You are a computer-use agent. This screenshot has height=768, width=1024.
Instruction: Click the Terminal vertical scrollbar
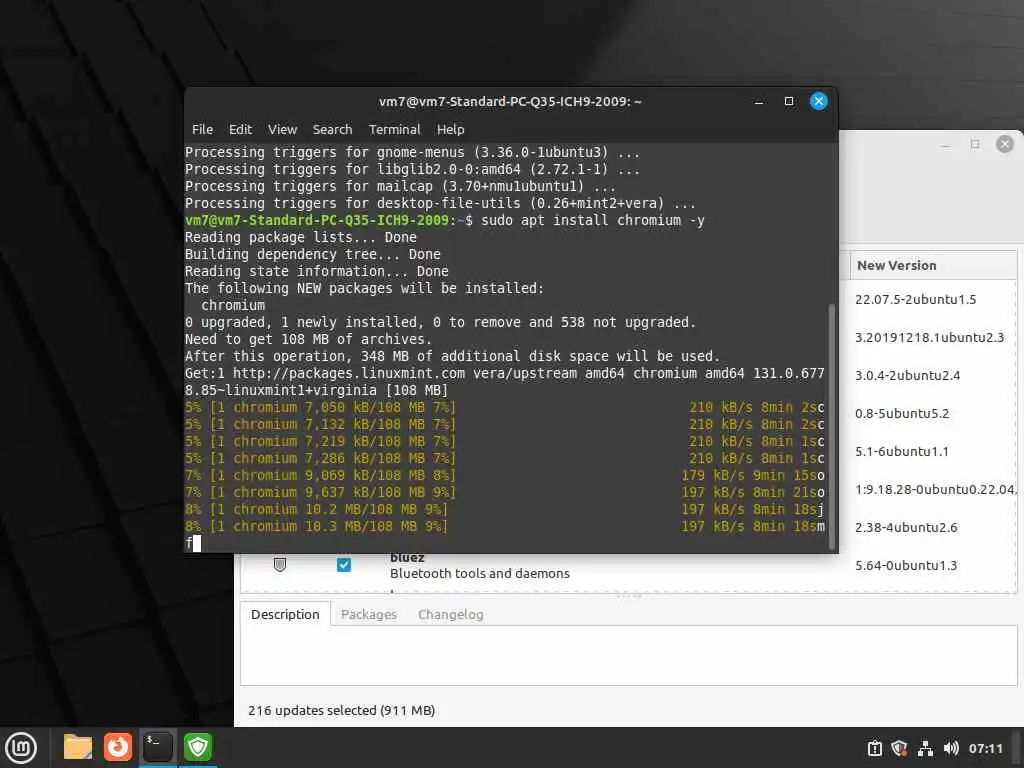pos(831,426)
